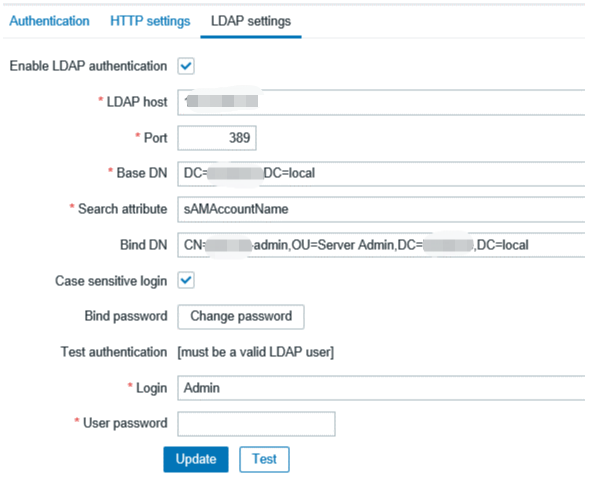Click the "Enable LDAP authentication" label text

tap(88, 66)
